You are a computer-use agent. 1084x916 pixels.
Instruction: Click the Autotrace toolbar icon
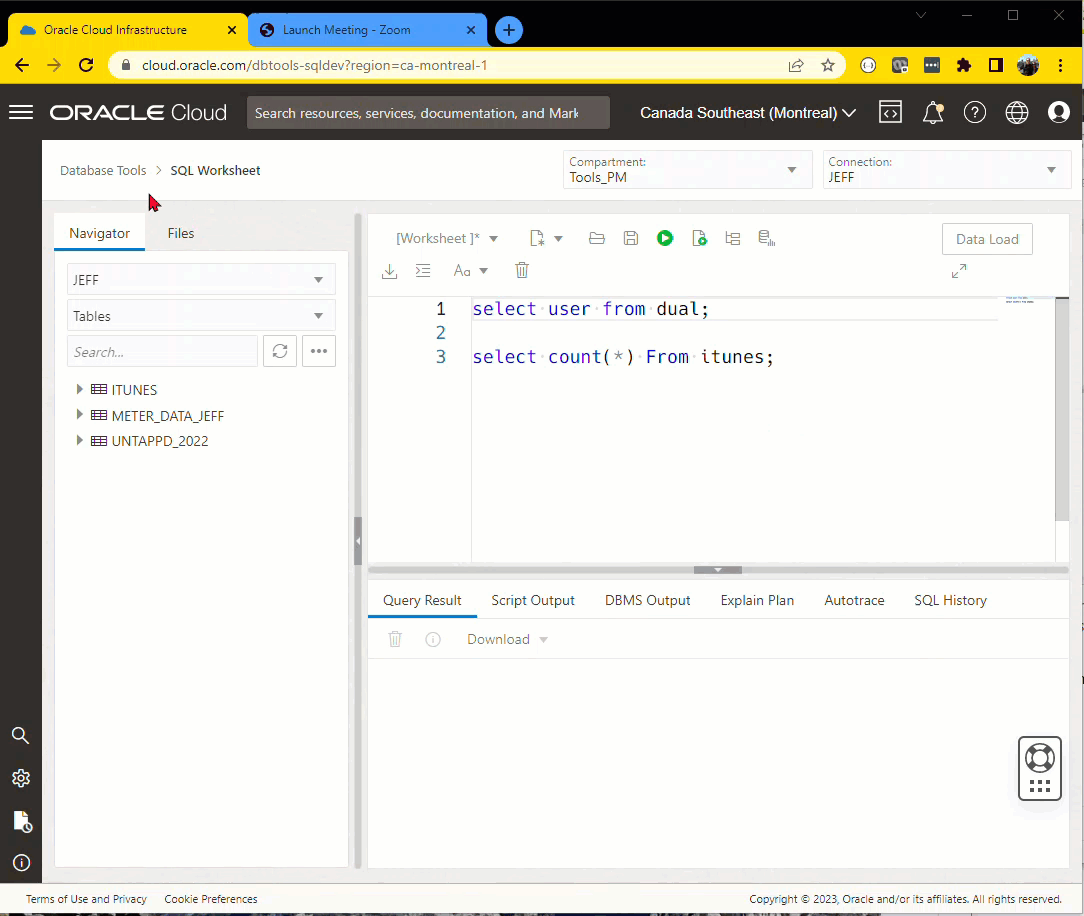(767, 239)
